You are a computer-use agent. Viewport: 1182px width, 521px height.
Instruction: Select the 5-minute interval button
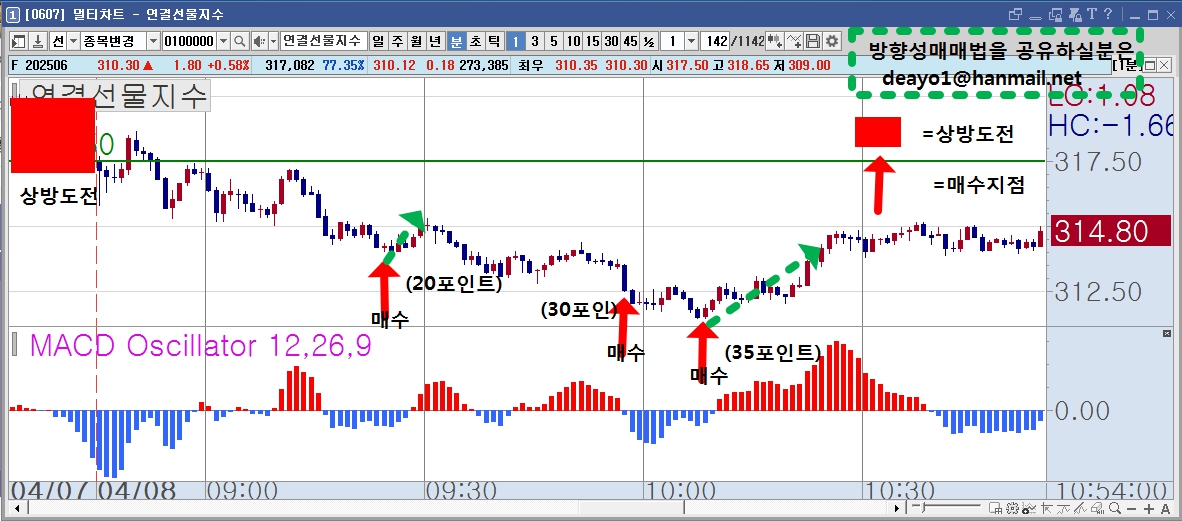point(553,41)
